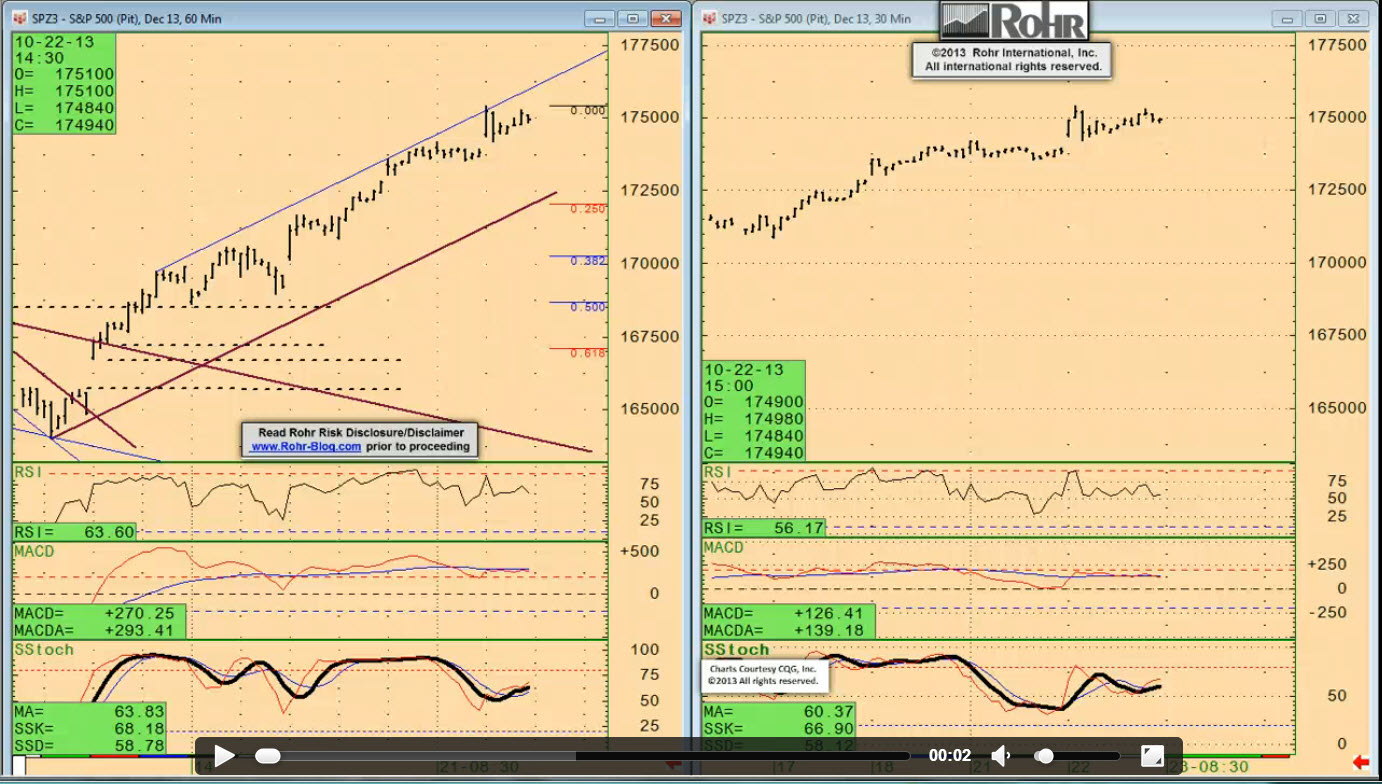Maximize the 60 Min chart window
This screenshot has width=1382, height=784.
coord(632,19)
